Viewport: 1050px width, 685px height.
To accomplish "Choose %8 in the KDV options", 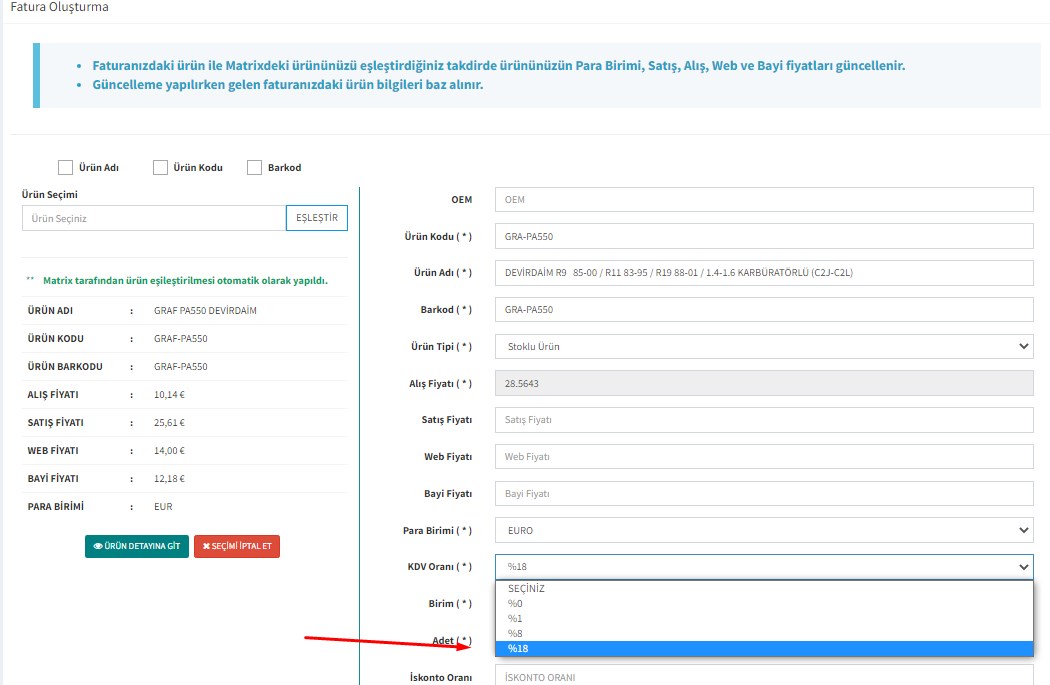I will click(764, 634).
